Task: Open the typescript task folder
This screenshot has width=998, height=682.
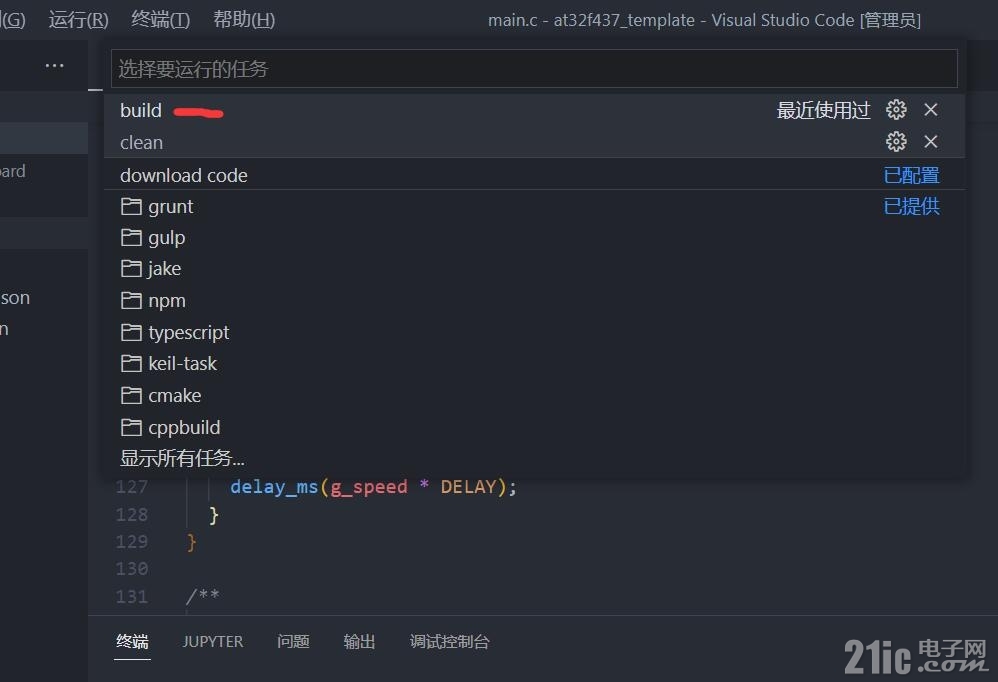Action: [534, 333]
